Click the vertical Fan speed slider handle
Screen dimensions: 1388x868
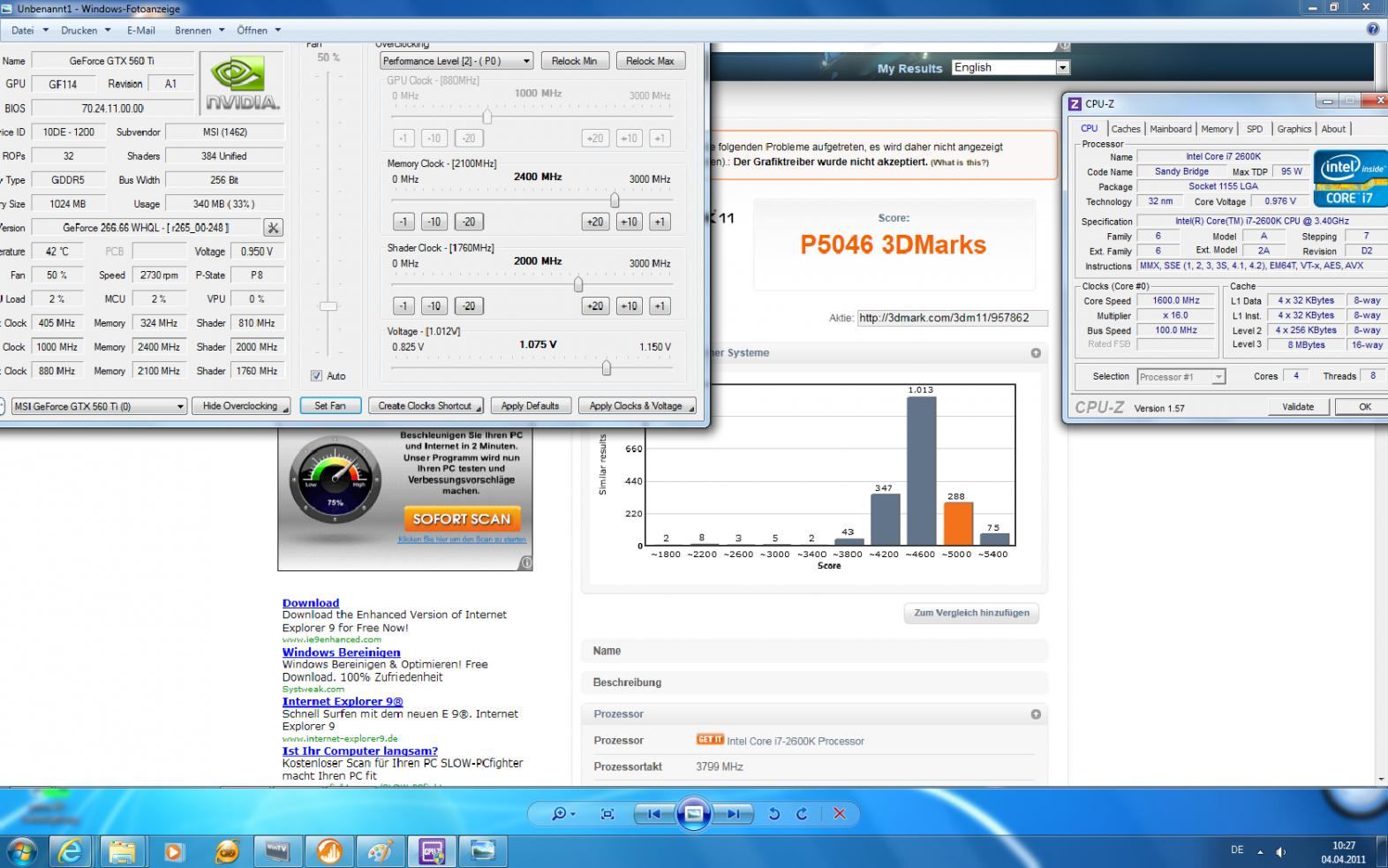point(328,306)
